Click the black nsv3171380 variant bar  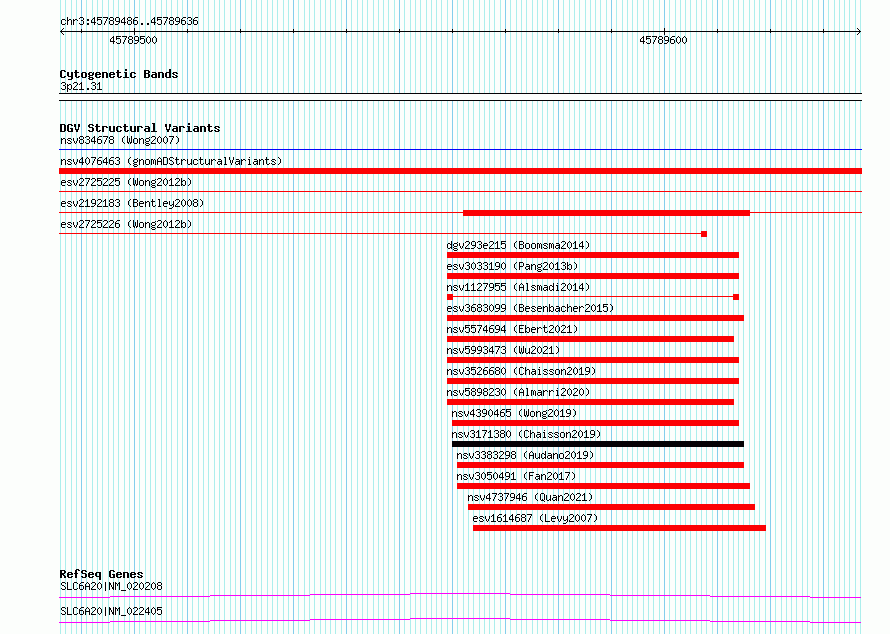(598, 444)
